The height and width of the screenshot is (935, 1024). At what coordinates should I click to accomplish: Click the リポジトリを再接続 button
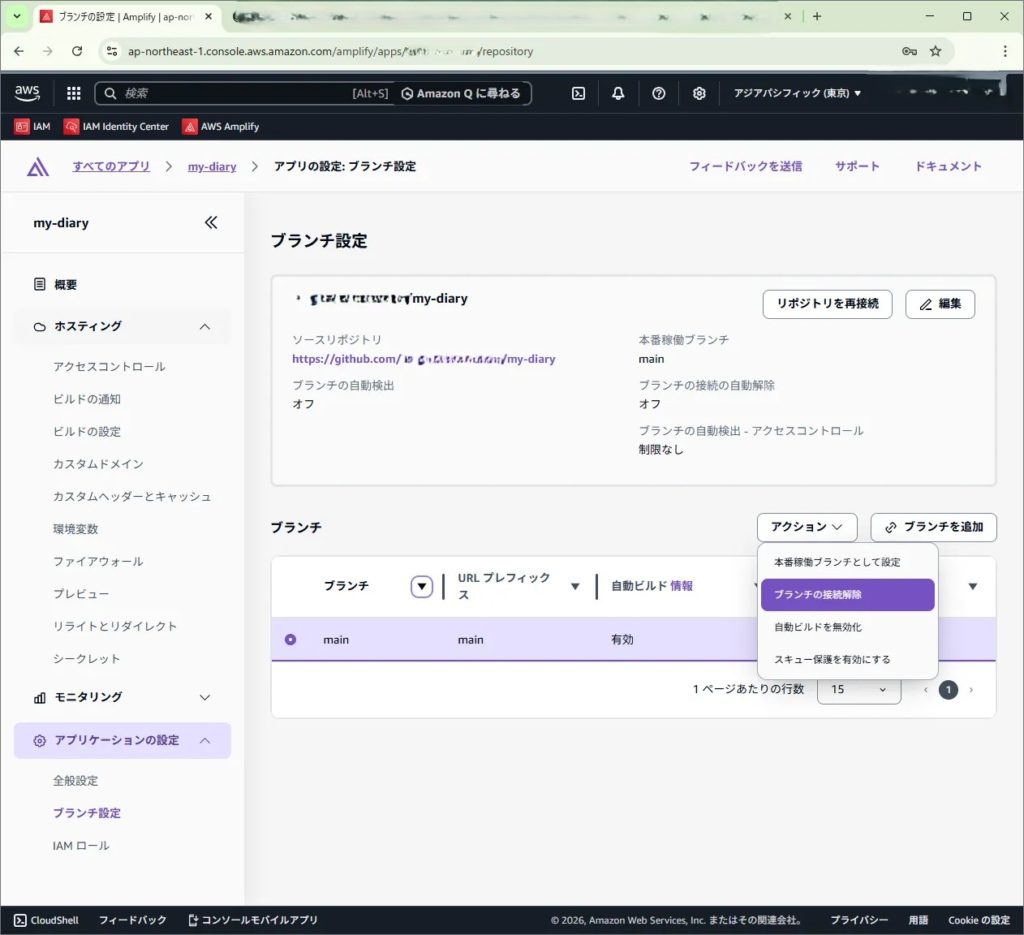point(827,304)
